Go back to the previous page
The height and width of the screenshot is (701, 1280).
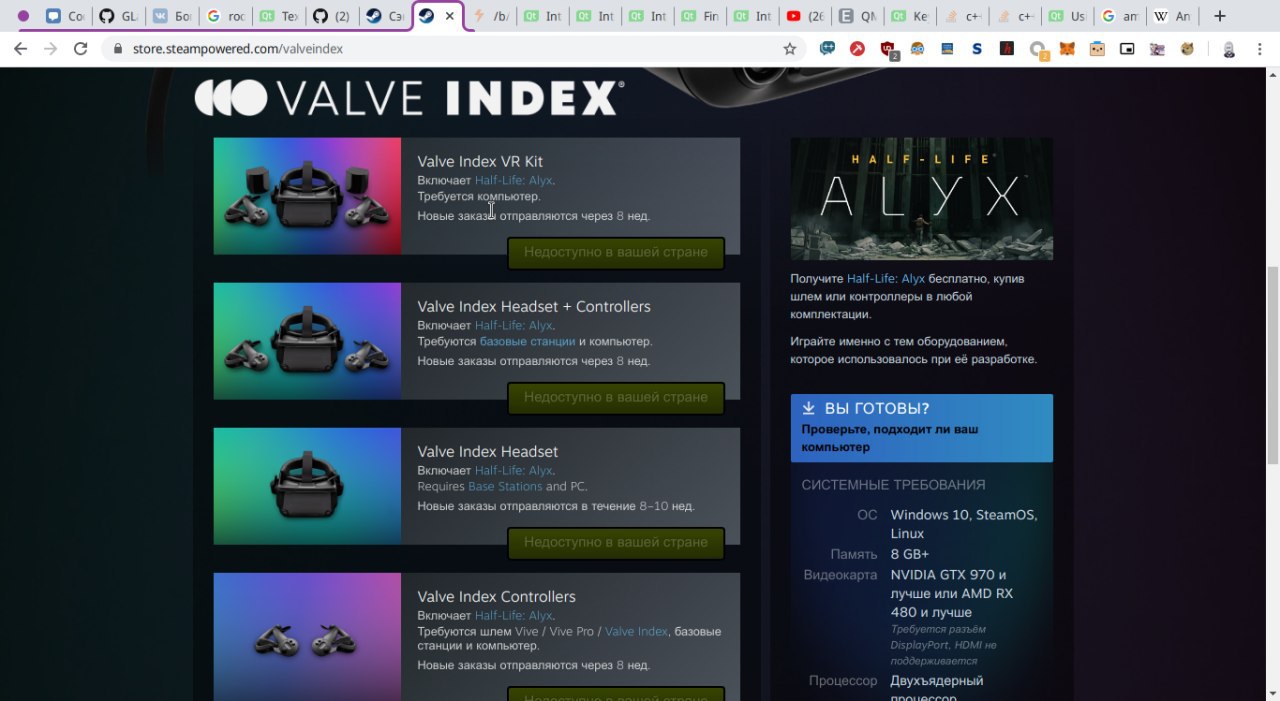coord(20,48)
